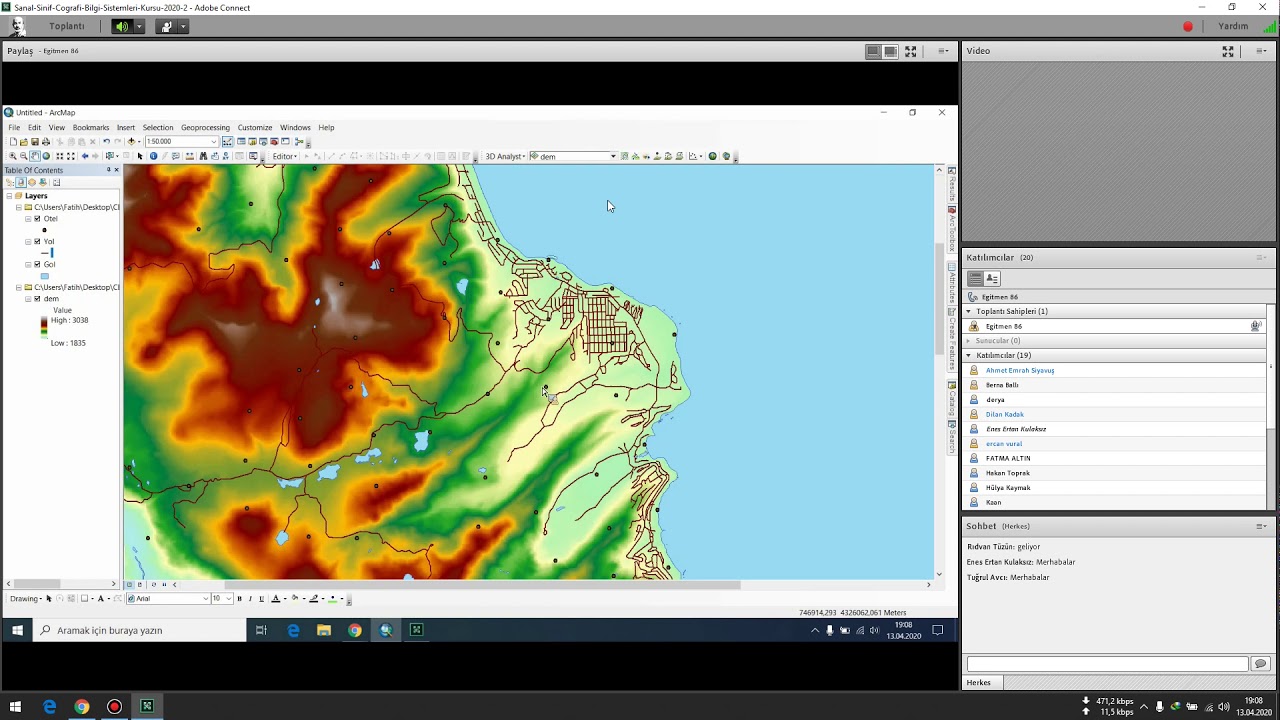This screenshot has height=720, width=1280.
Task: Click the Toplantı menu in Adobe Connect
Action: pyautogui.click(x=67, y=26)
